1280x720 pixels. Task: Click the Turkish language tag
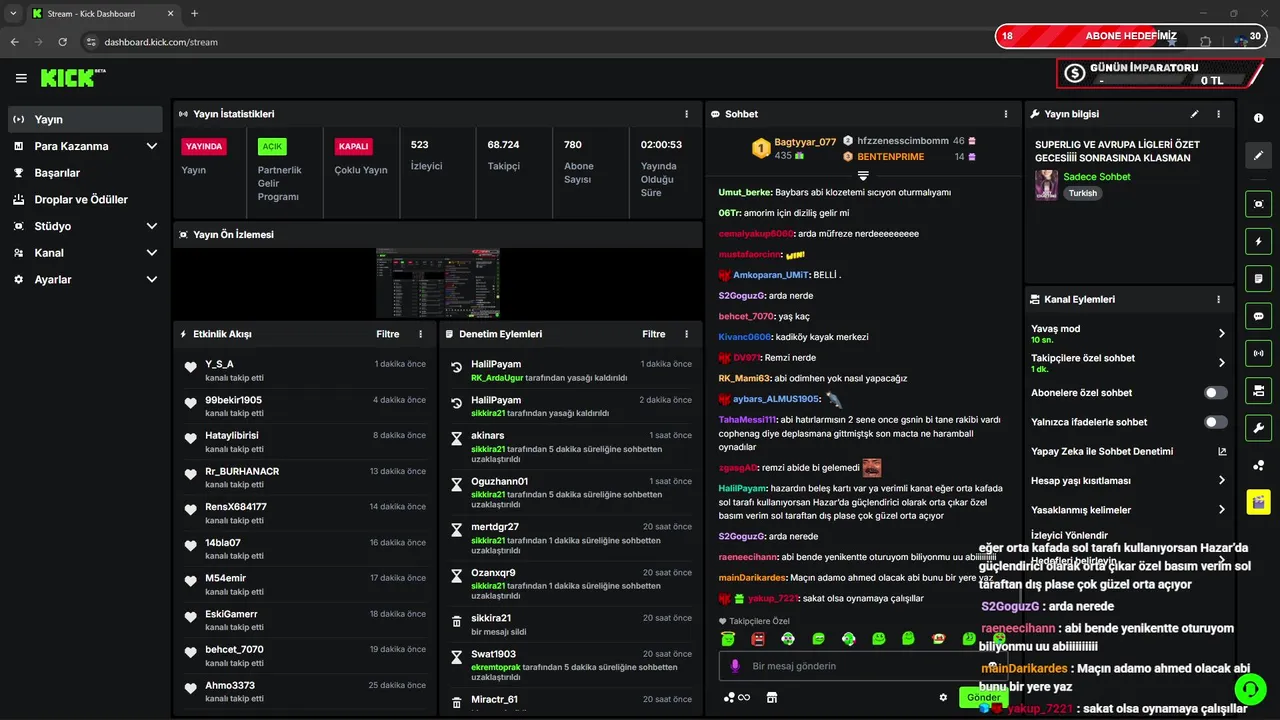1081,193
